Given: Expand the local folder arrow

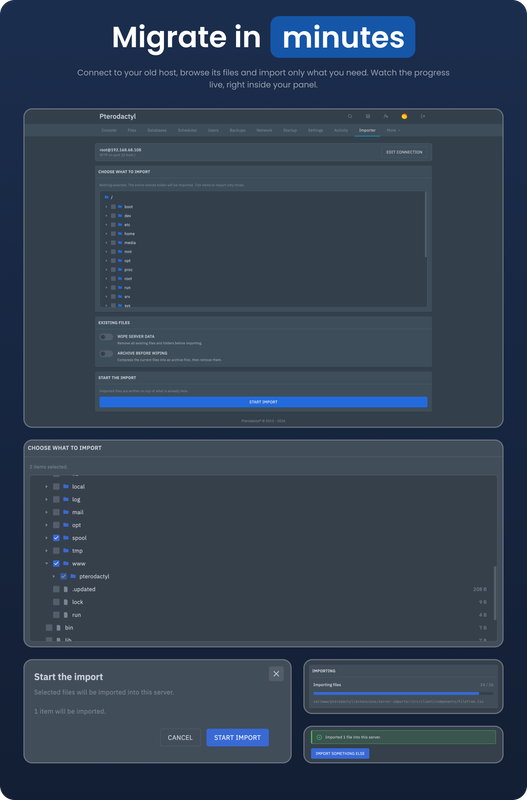Looking at the screenshot, I should (46, 486).
